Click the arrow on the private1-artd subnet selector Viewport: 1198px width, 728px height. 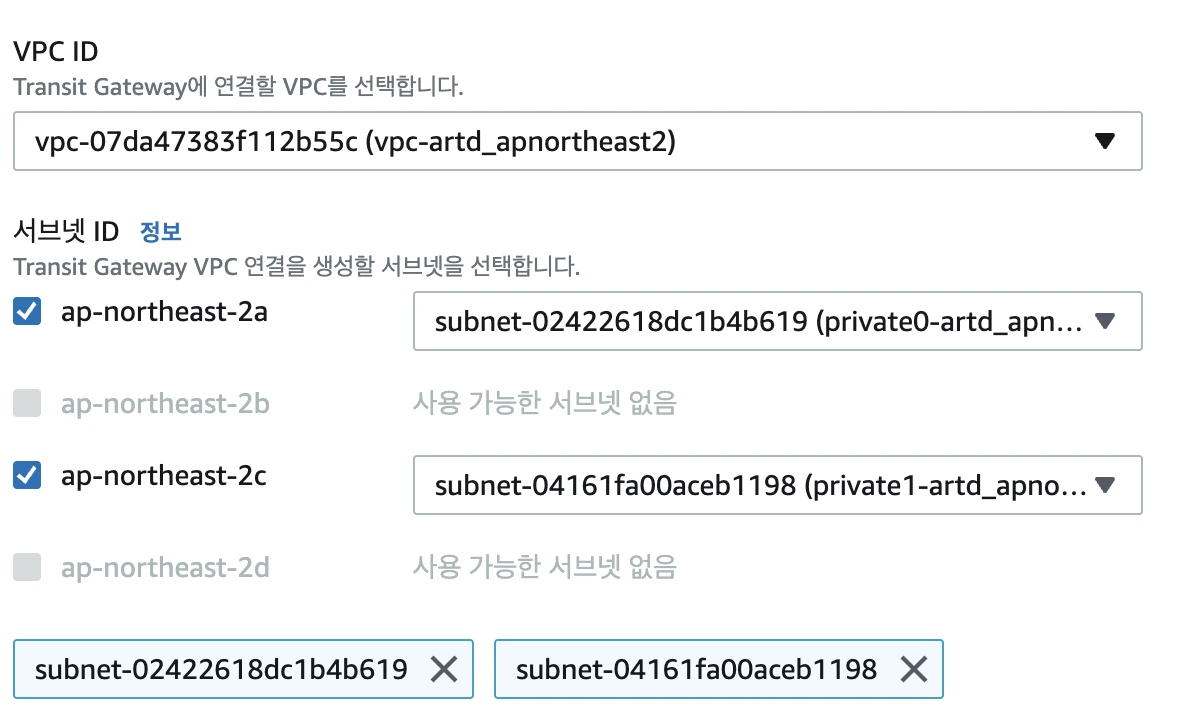coord(1104,486)
